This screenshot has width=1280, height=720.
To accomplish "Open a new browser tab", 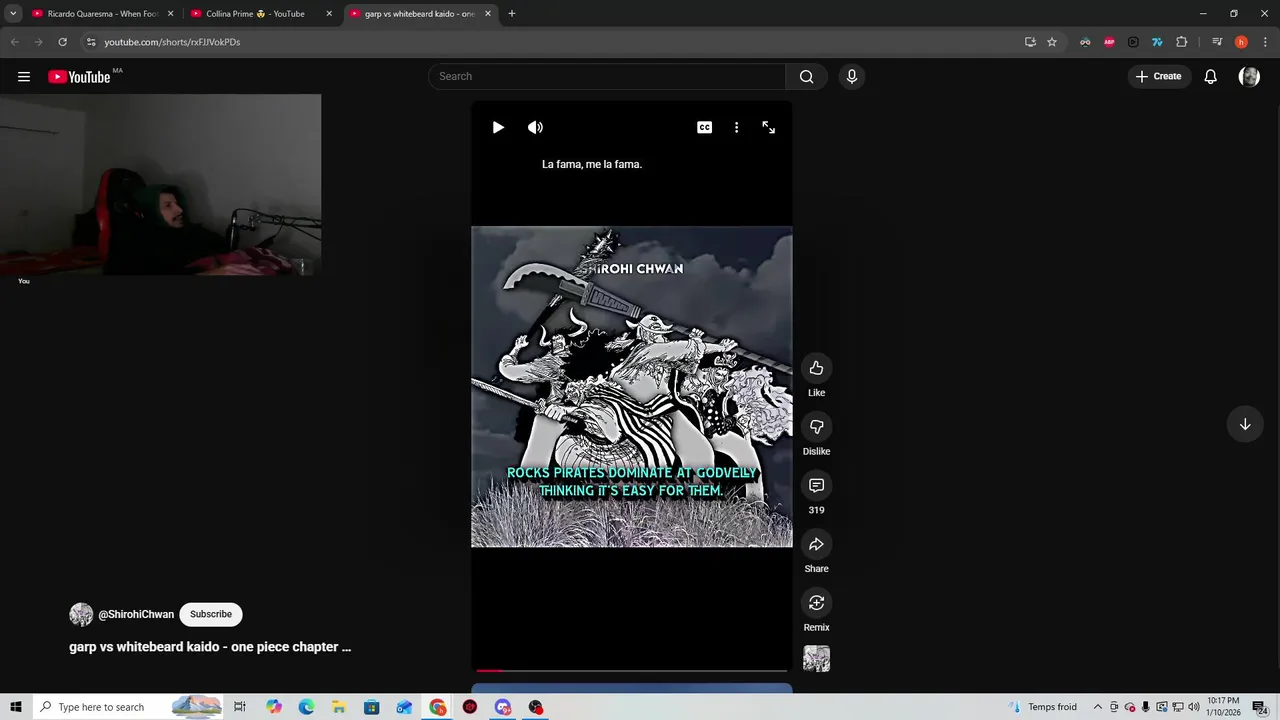I will pos(512,14).
